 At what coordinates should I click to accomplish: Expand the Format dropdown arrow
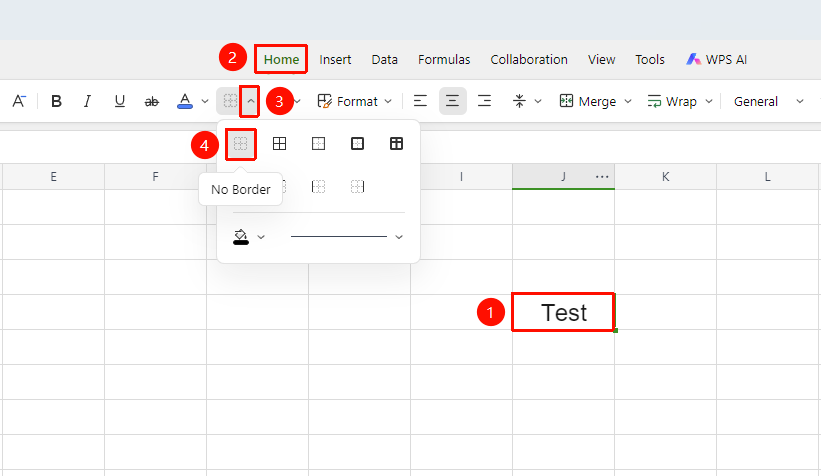pos(388,102)
